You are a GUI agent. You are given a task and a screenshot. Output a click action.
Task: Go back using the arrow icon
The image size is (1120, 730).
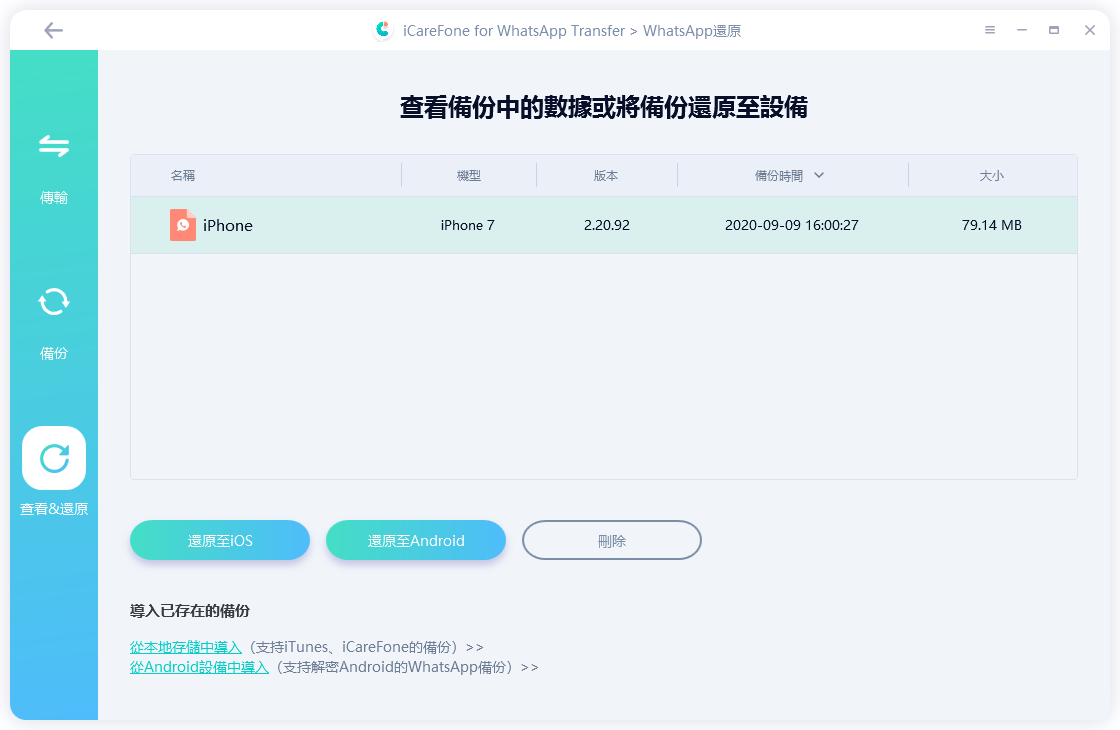[x=53, y=30]
